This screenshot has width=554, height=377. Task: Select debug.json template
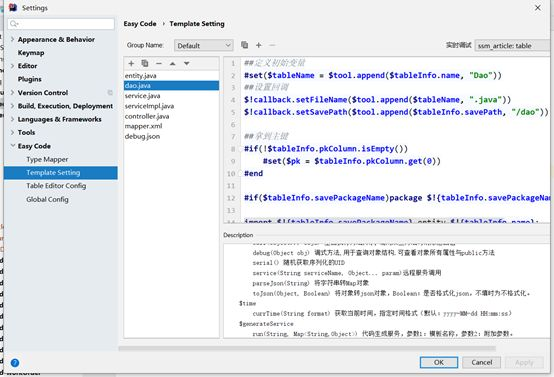click(171, 136)
